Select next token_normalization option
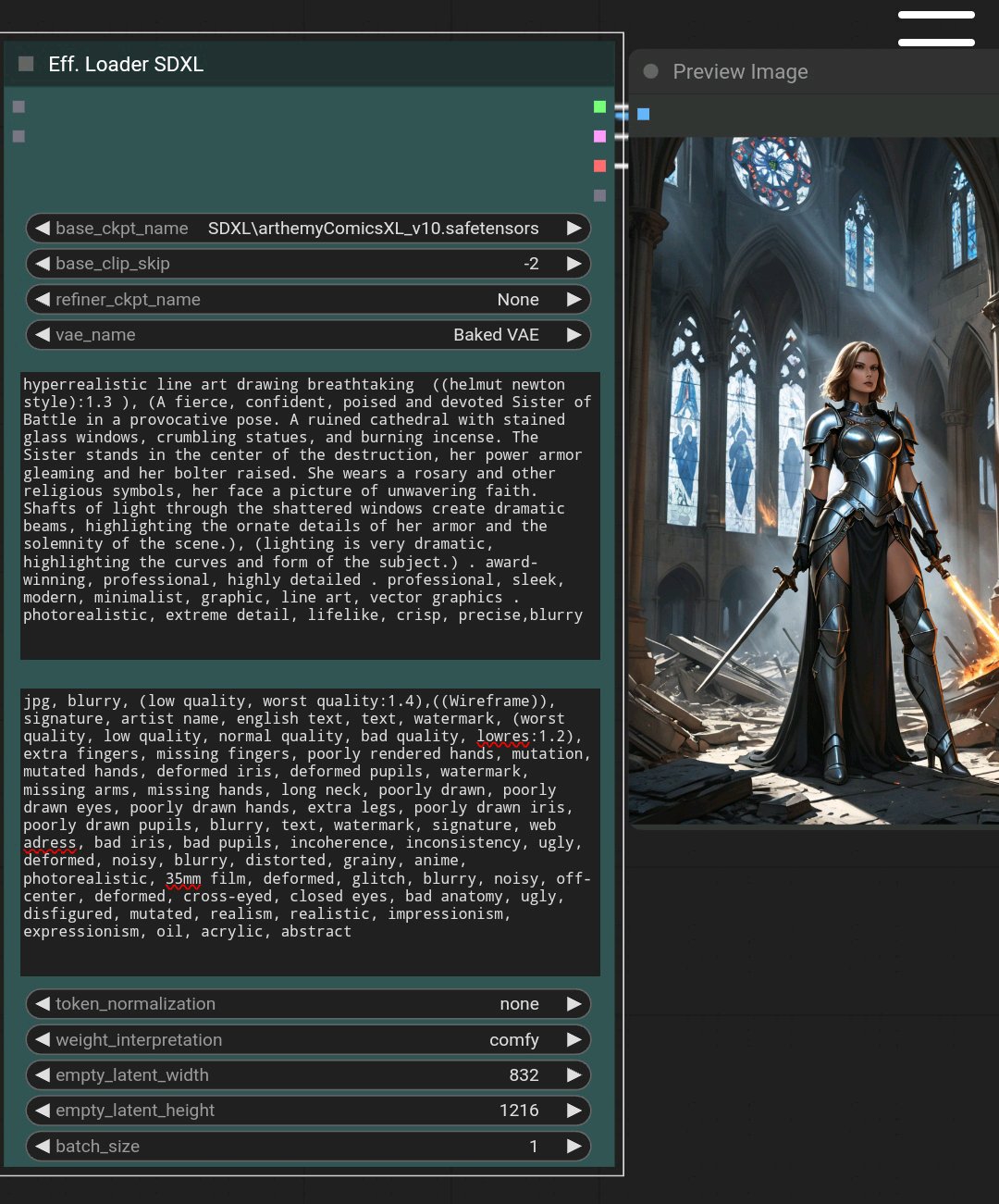Viewport: 999px width, 1204px height. (574, 1004)
